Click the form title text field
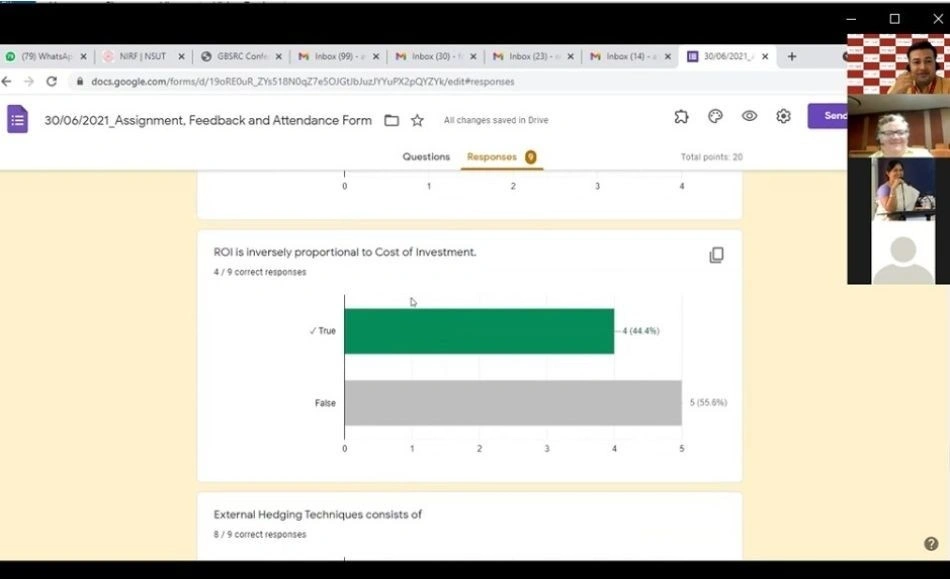This screenshot has width=950, height=580. (x=208, y=120)
